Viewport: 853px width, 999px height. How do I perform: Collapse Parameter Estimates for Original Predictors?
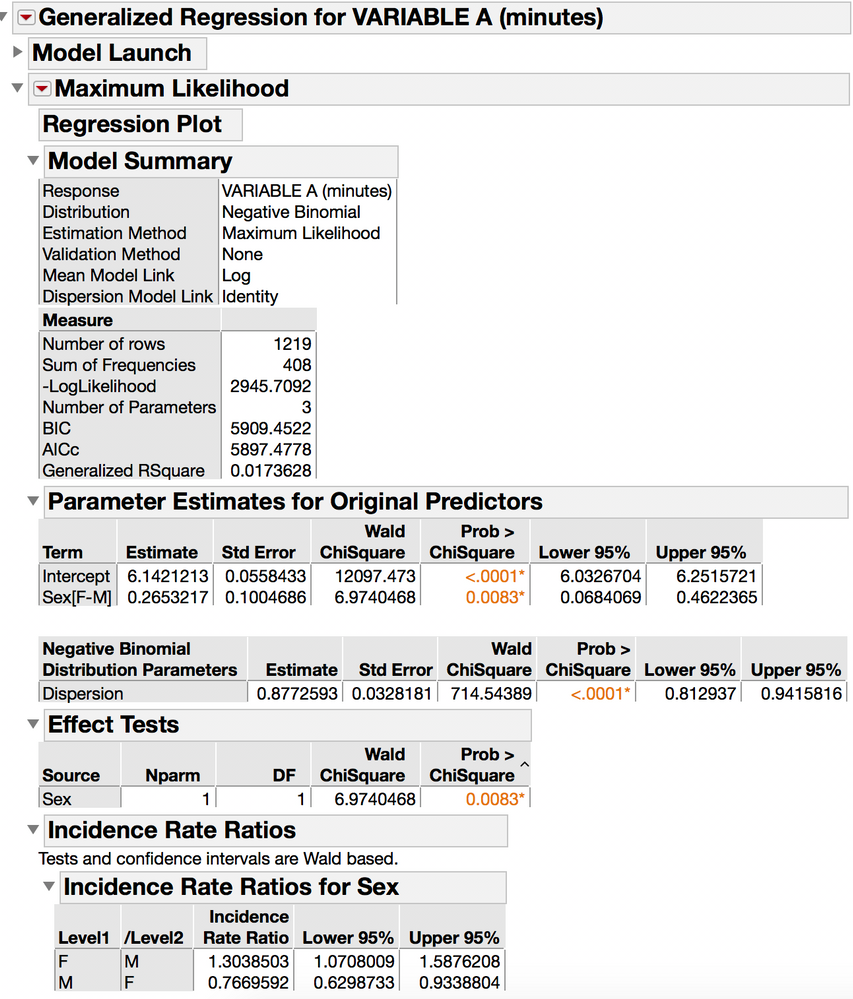click(33, 501)
